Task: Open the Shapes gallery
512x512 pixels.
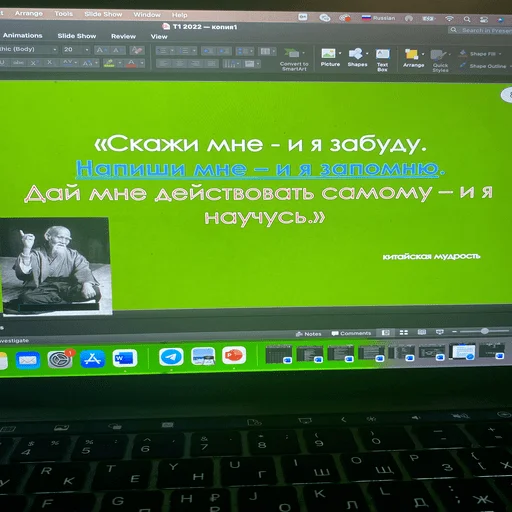Action: (x=357, y=58)
